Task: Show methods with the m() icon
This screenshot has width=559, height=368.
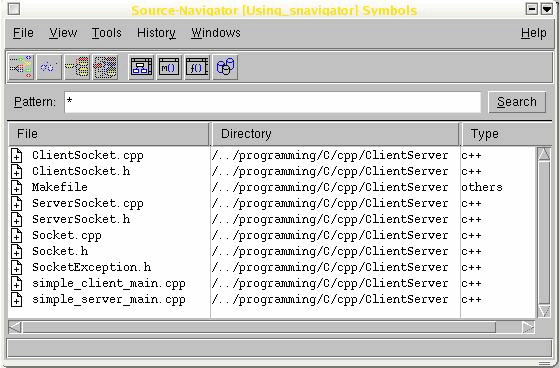Action: (169, 67)
